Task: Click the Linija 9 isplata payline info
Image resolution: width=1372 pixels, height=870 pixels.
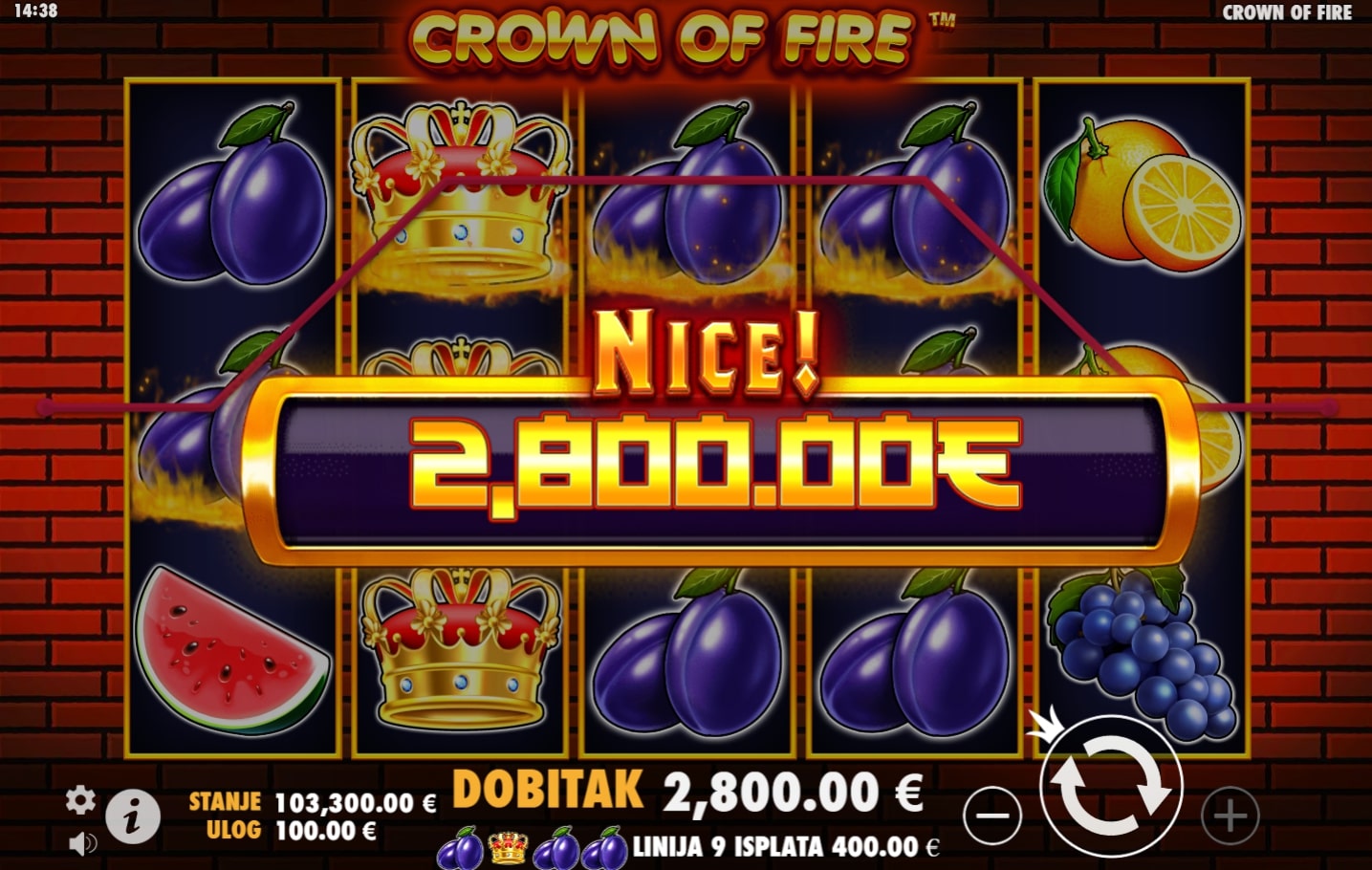Action: click(786, 846)
